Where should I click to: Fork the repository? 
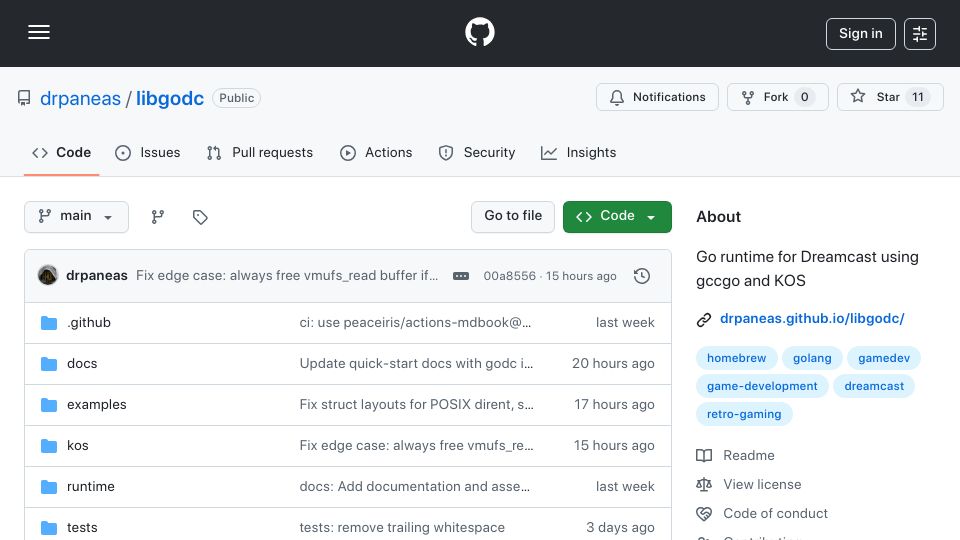[x=778, y=97]
